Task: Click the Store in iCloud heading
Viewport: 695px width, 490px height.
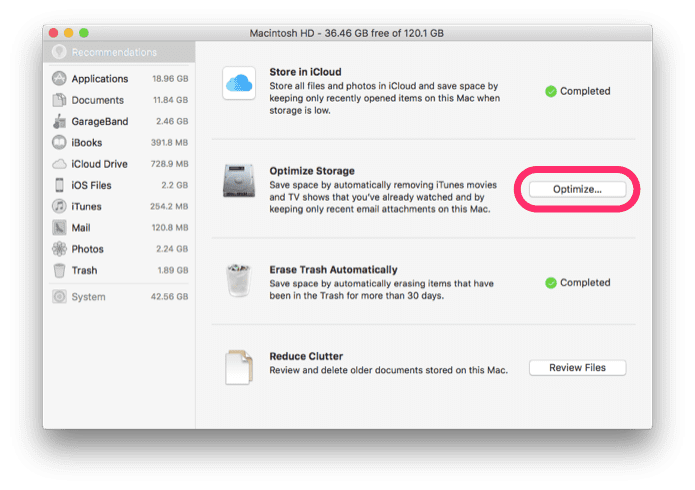Action: [x=305, y=72]
